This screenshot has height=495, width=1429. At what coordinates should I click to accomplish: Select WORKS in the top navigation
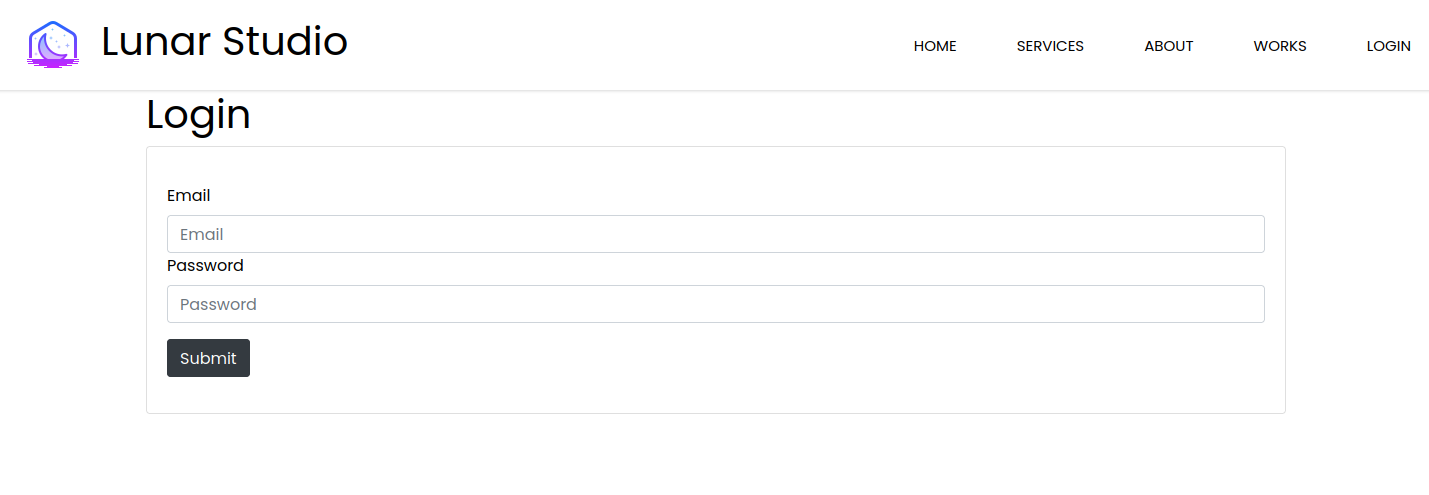point(1280,46)
